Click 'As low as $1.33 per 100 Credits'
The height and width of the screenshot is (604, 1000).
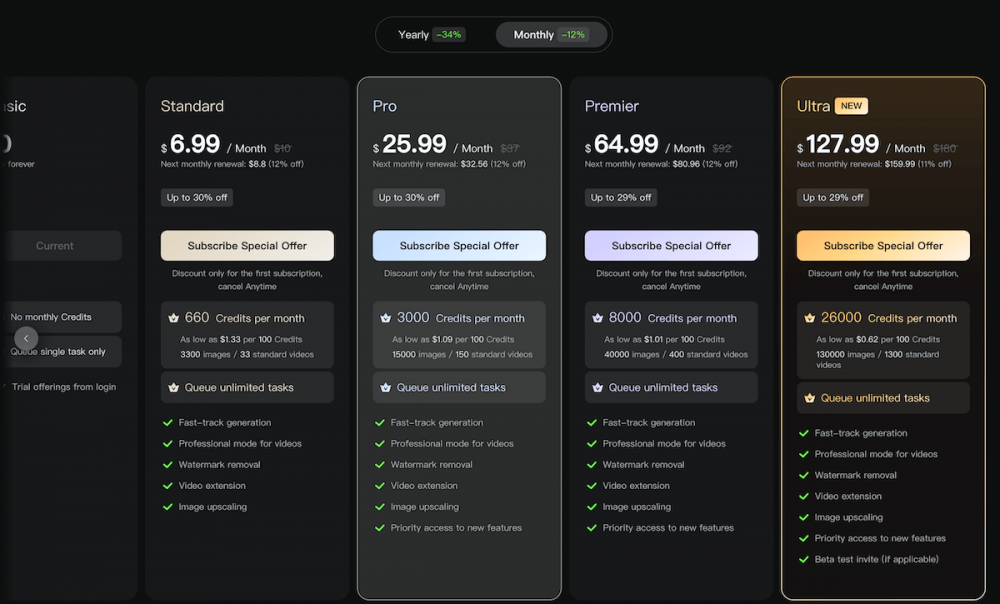click(241, 339)
